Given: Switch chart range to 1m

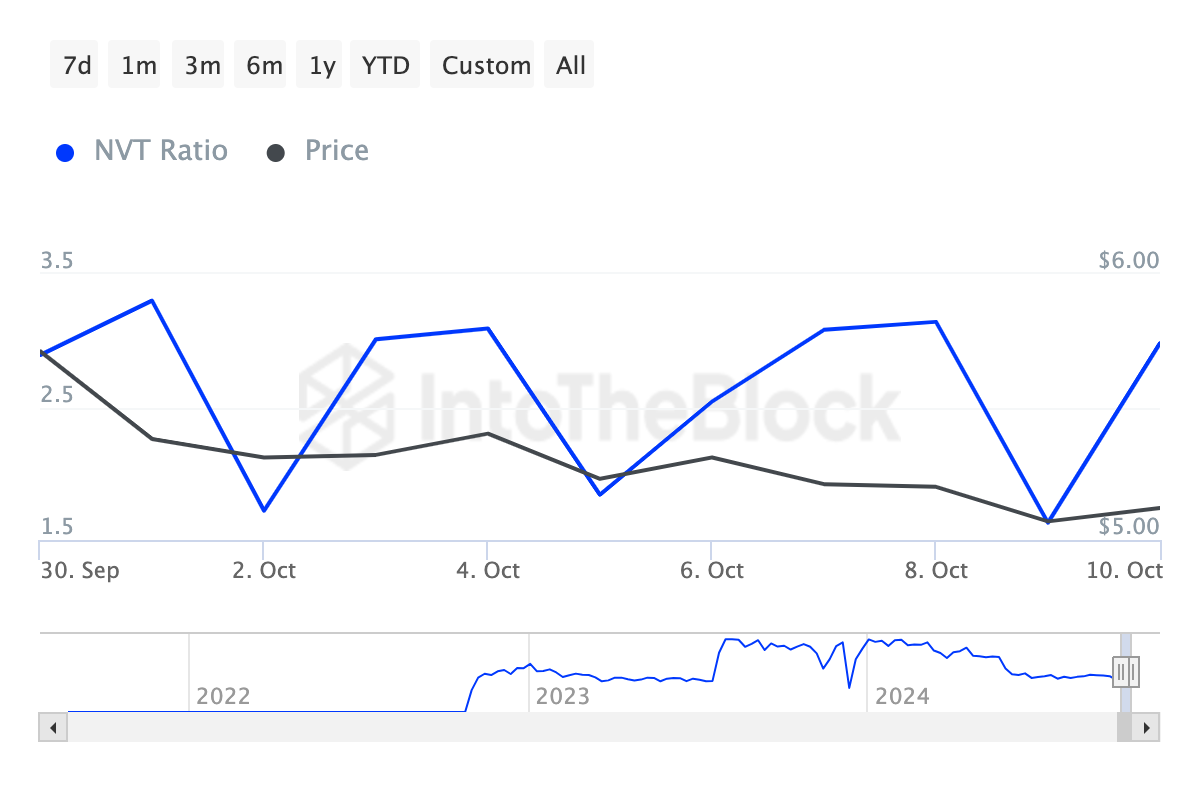Looking at the screenshot, I should click(x=138, y=65).
